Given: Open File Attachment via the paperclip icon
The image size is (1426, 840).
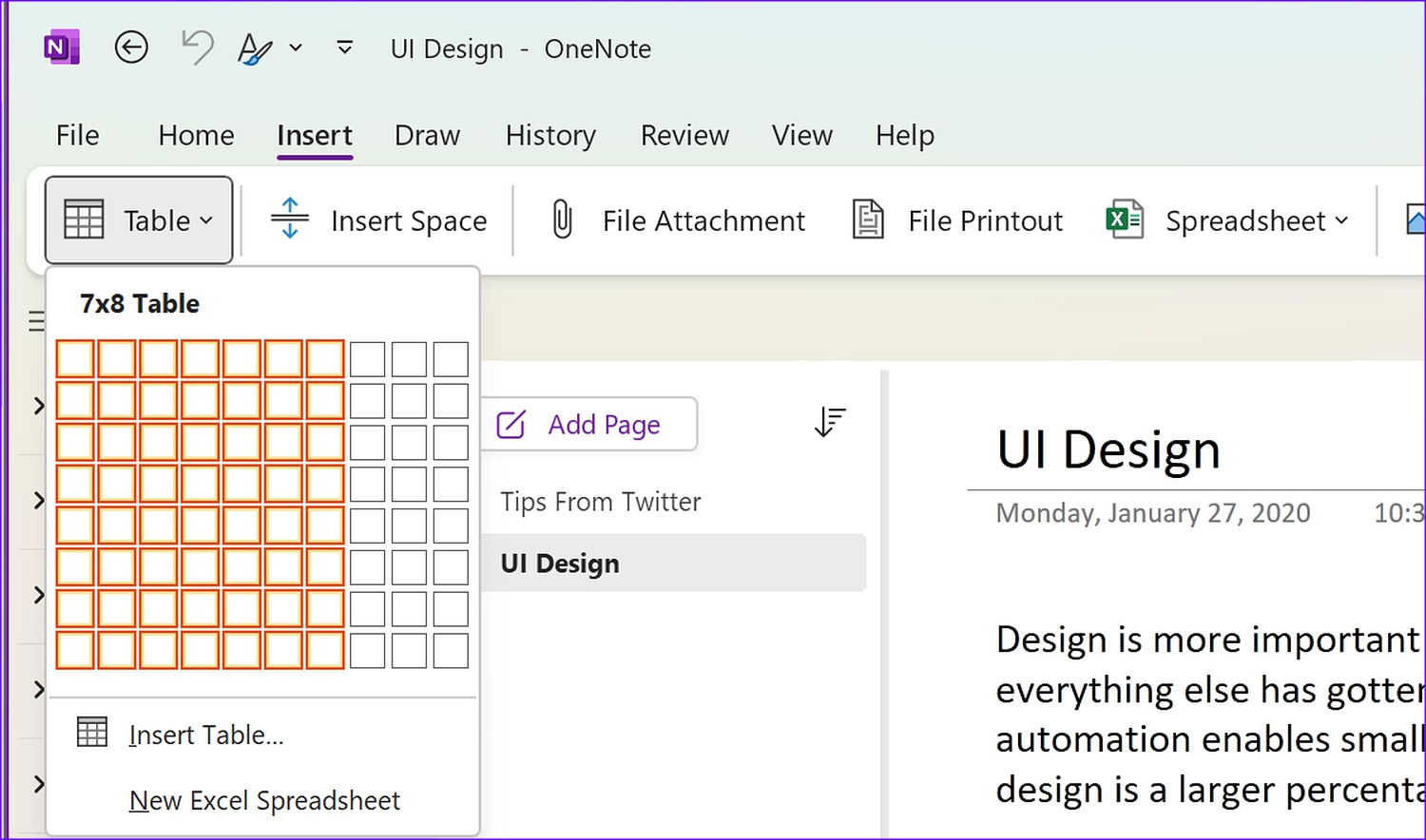Looking at the screenshot, I should (562, 220).
